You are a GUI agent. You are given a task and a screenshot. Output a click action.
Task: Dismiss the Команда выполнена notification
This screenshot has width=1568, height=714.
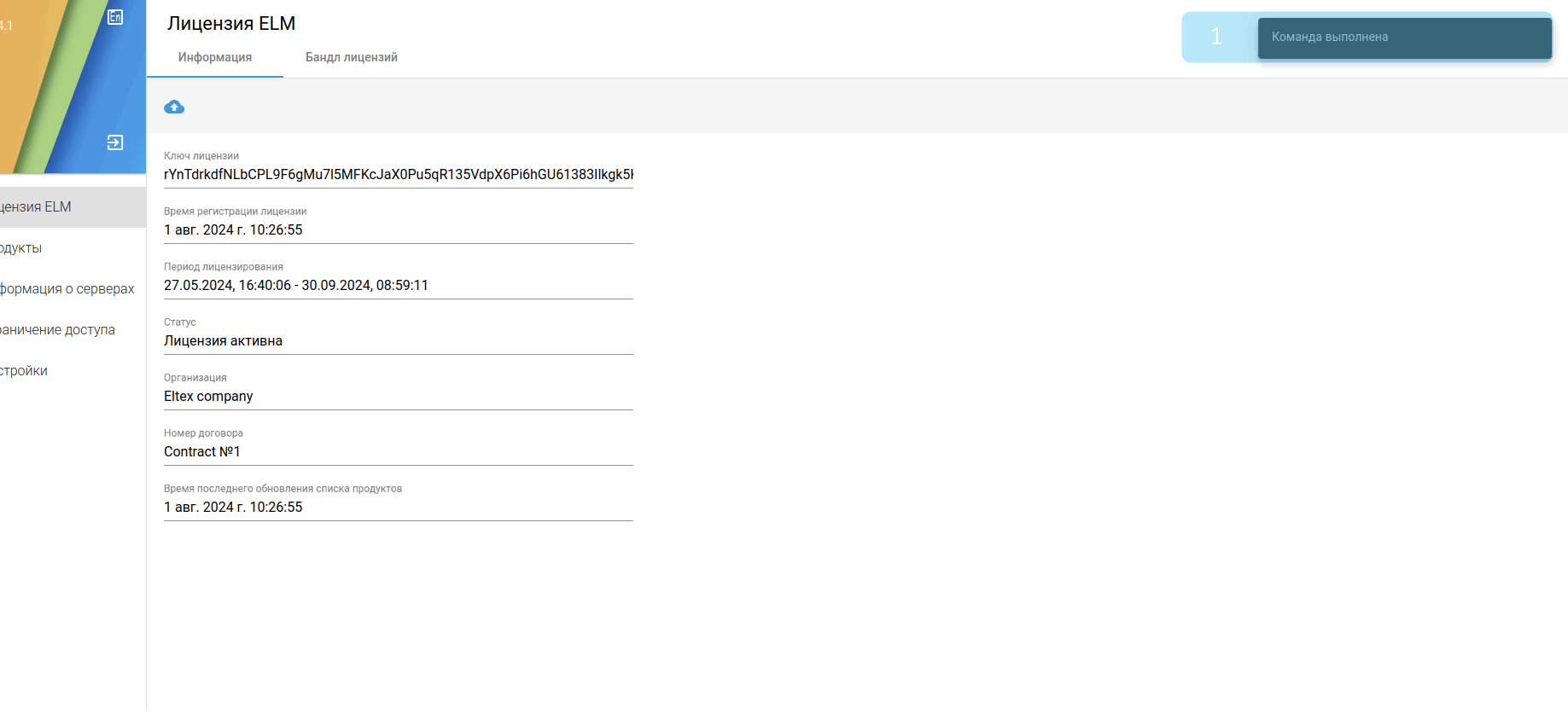1404,38
